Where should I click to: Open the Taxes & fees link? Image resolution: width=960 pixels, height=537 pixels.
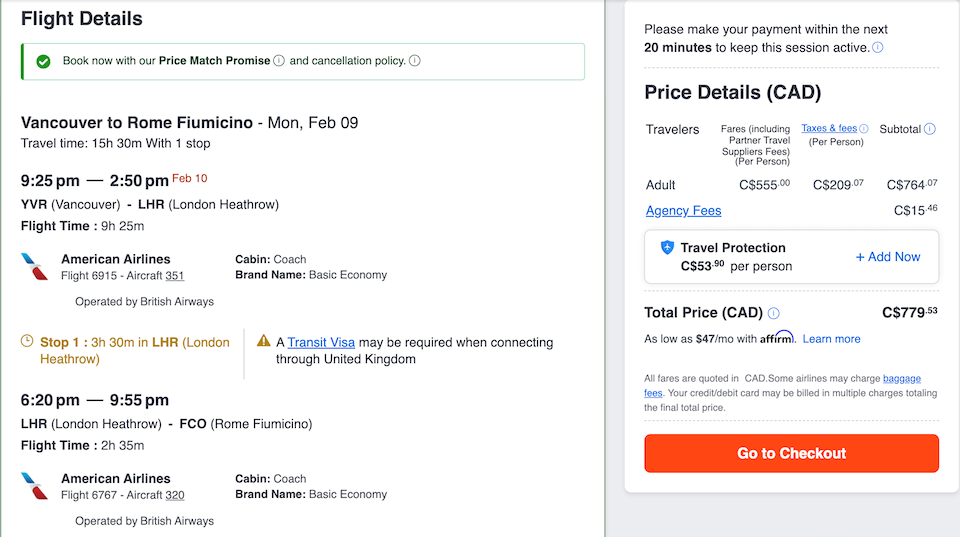point(829,129)
